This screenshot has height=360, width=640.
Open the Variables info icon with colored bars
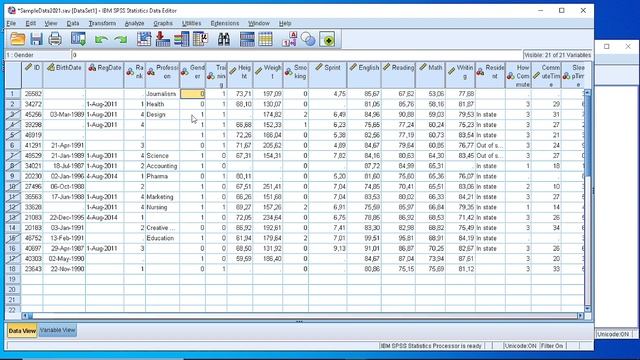pos(181,39)
